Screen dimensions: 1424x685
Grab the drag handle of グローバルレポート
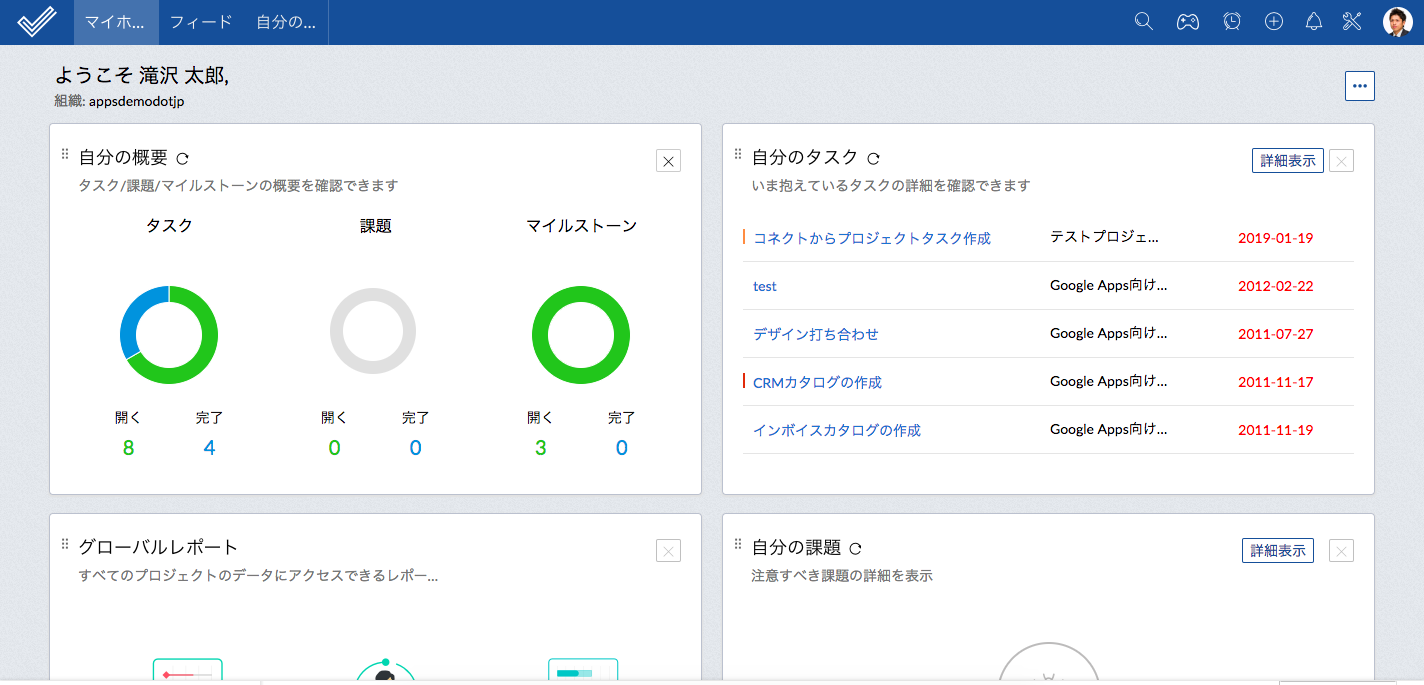[x=65, y=544]
